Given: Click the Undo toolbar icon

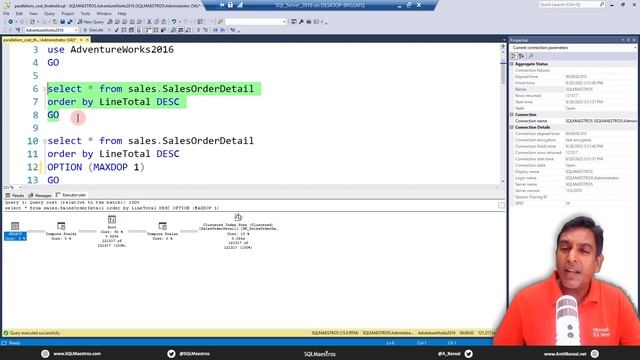Looking at the screenshot, I should (x=174, y=22).
